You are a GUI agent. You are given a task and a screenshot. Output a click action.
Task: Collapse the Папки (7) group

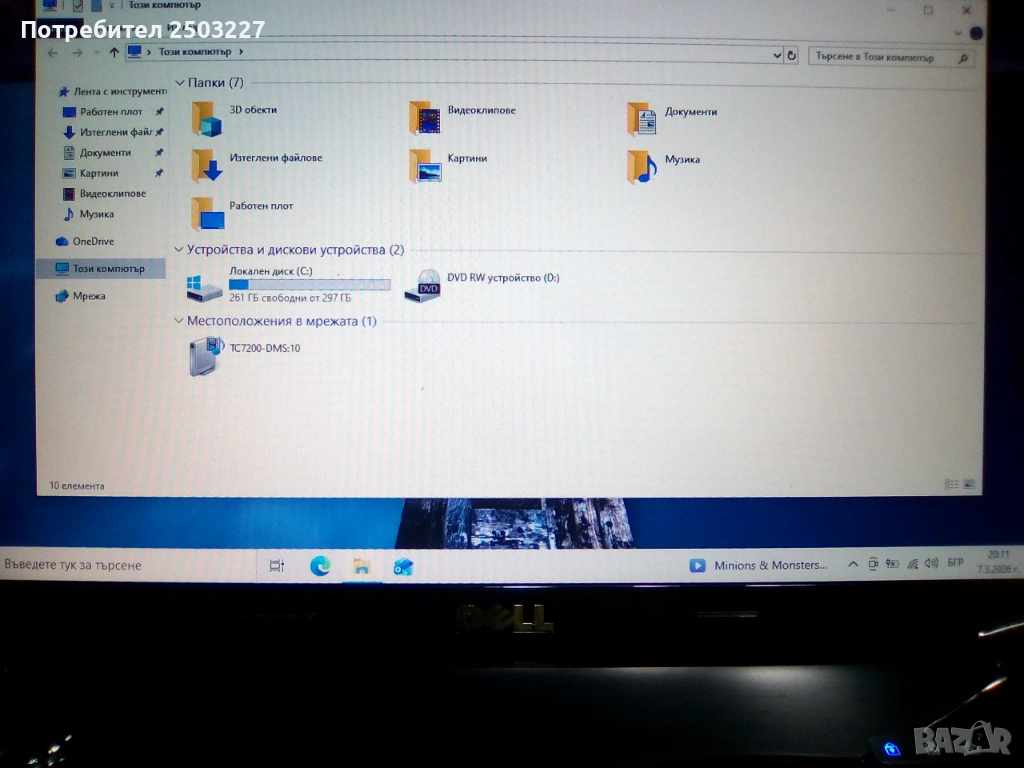(179, 83)
